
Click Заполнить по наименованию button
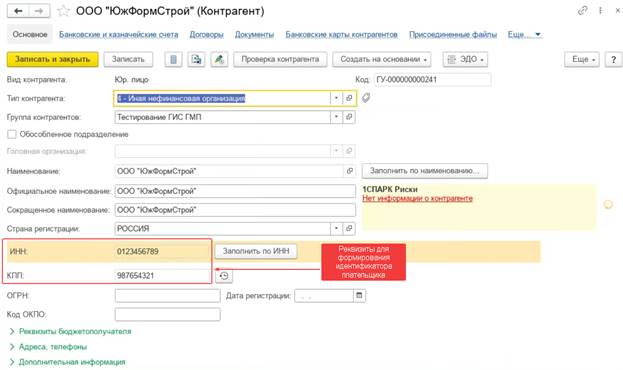click(x=425, y=171)
